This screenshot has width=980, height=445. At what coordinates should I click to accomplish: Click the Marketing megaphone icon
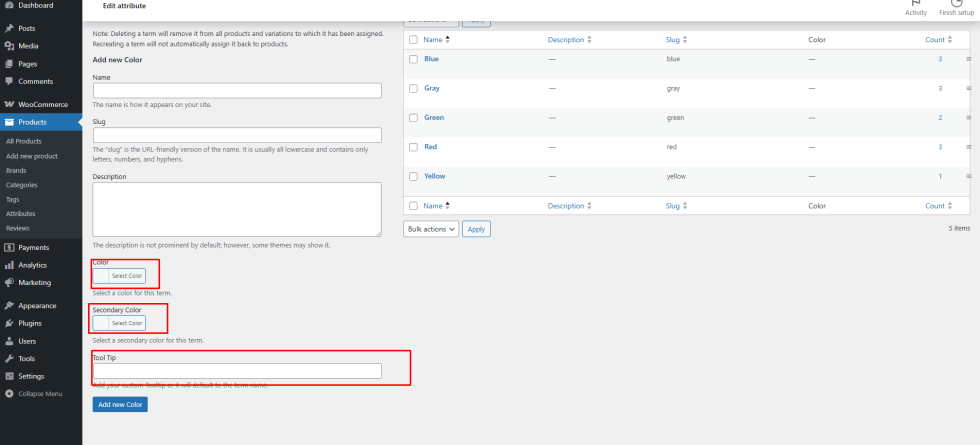[9, 282]
